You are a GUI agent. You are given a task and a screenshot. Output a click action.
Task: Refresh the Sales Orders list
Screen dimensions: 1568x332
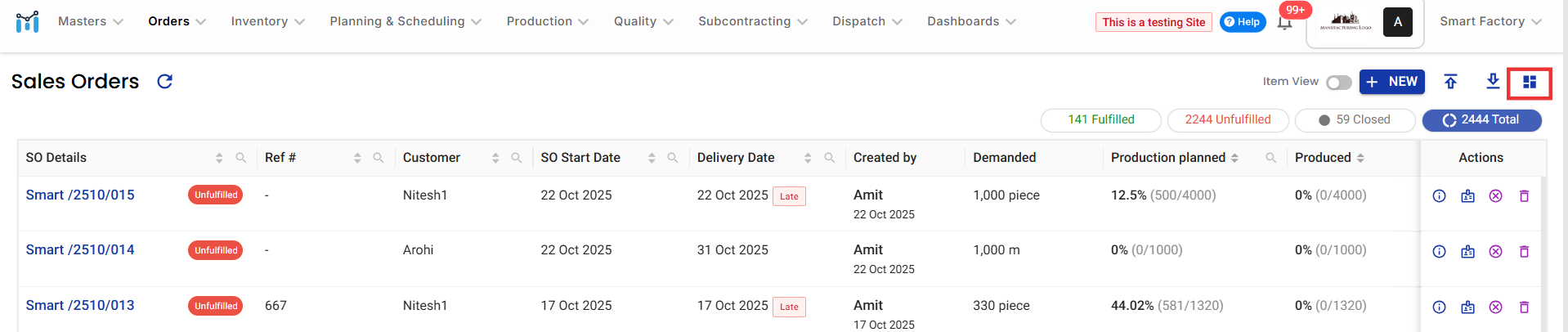point(164,82)
